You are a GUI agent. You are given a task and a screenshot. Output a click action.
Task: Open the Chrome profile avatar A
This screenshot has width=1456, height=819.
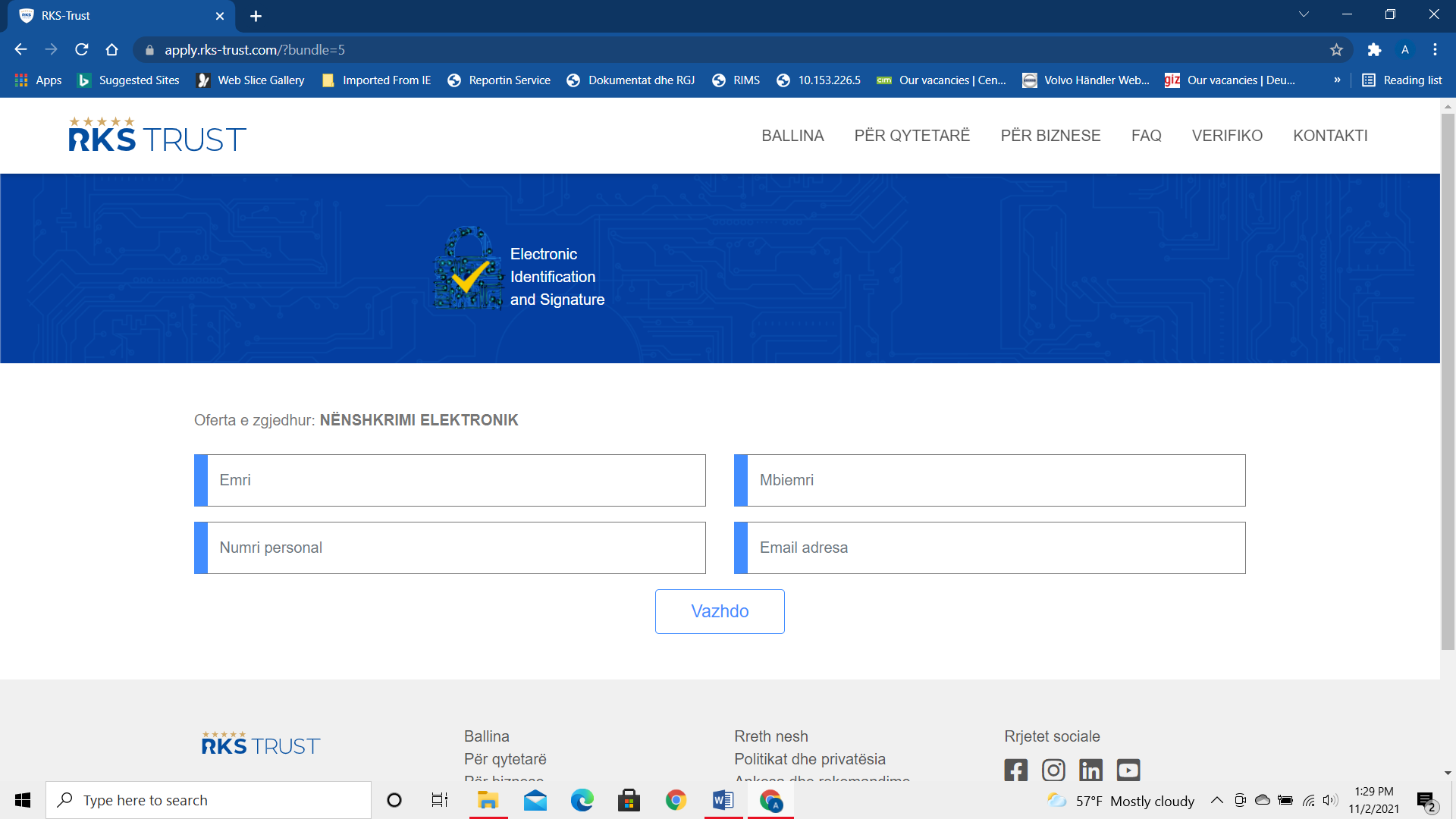click(1404, 49)
